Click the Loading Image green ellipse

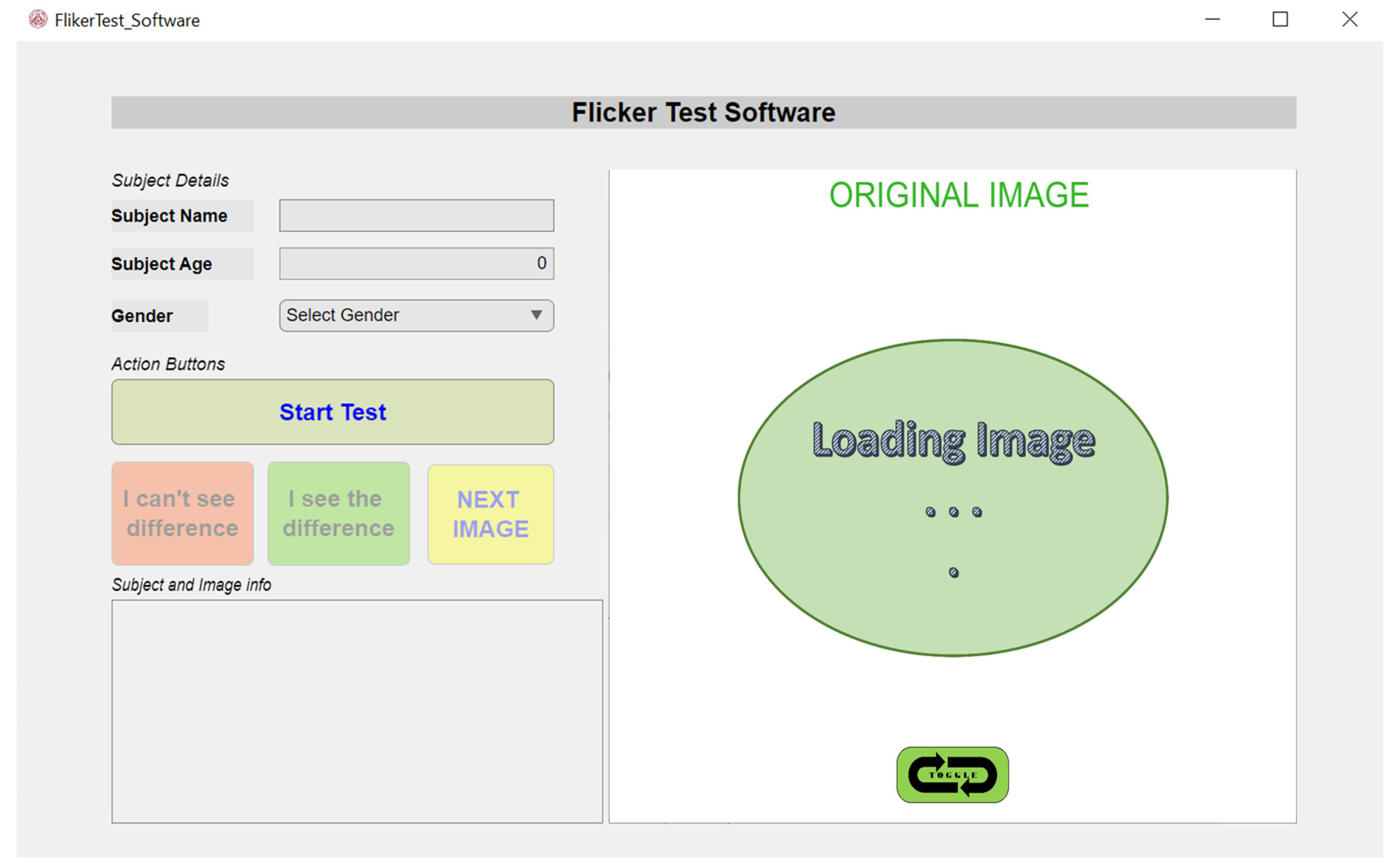[x=952, y=498]
